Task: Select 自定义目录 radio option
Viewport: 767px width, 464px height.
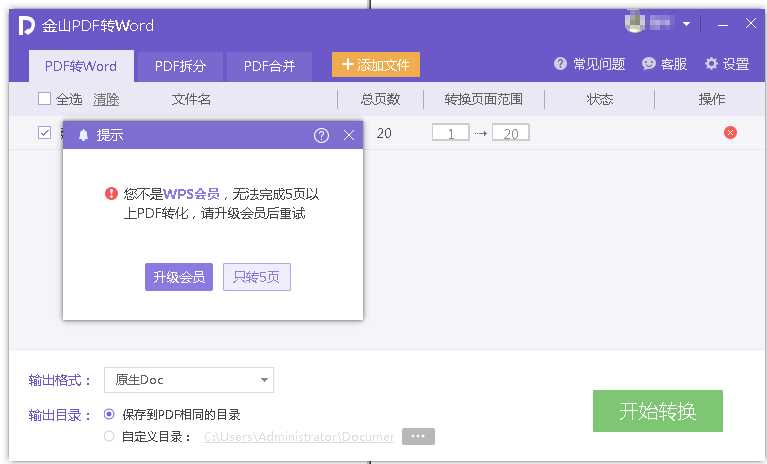Action: point(110,436)
